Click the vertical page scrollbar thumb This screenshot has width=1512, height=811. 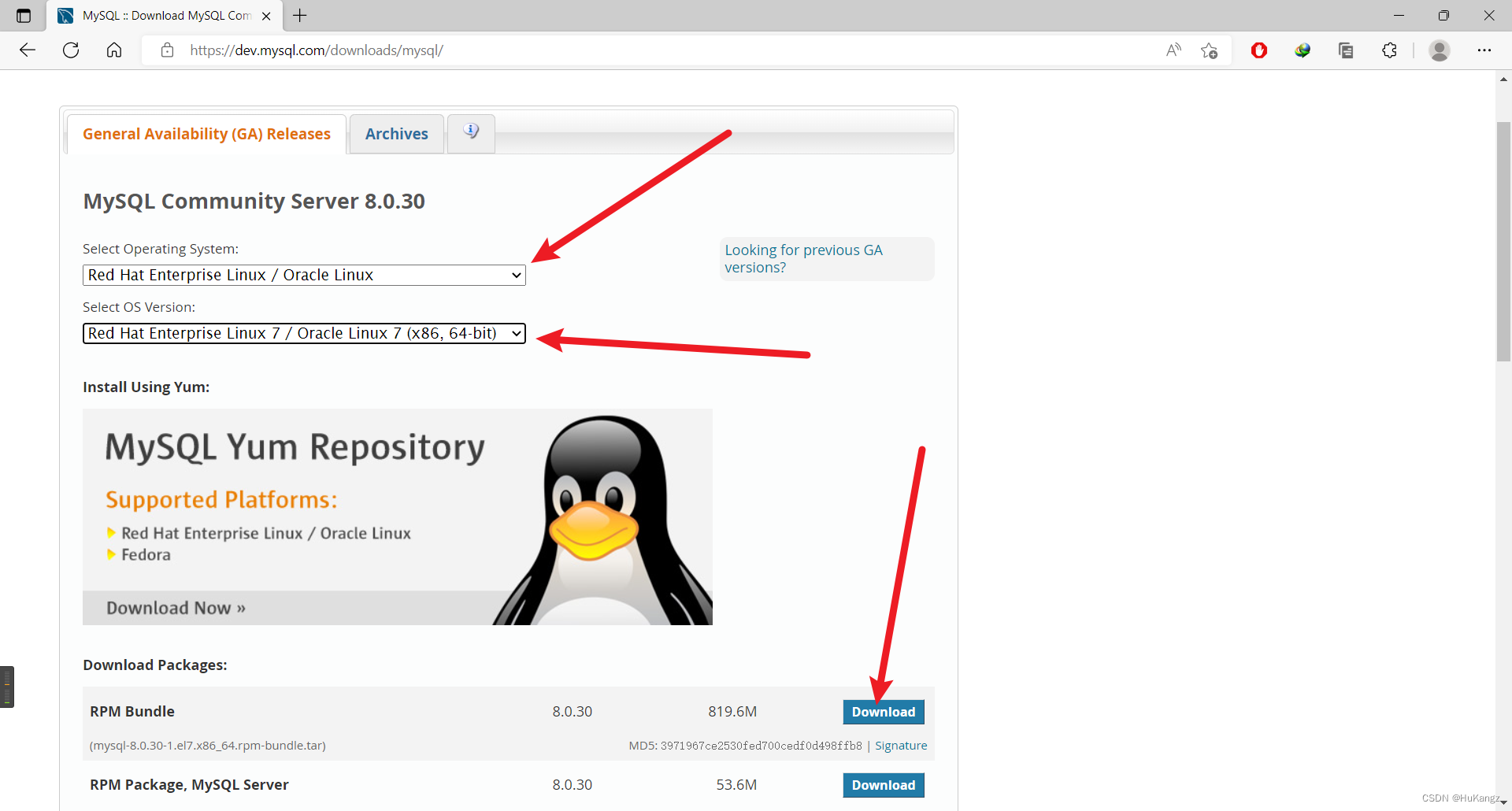coord(1503,241)
